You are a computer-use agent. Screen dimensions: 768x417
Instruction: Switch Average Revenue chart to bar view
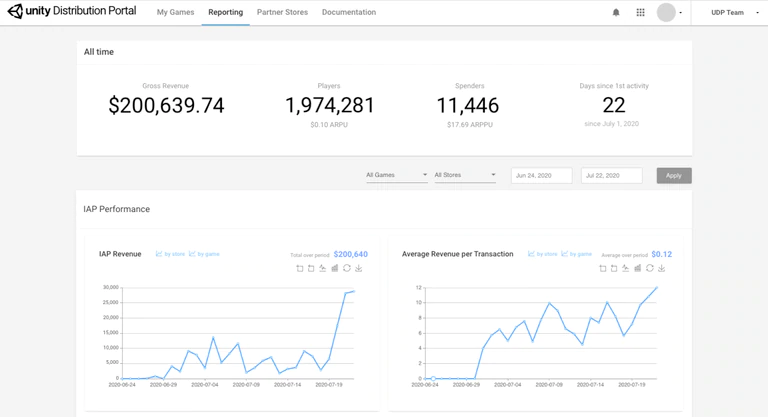click(637, 268)
